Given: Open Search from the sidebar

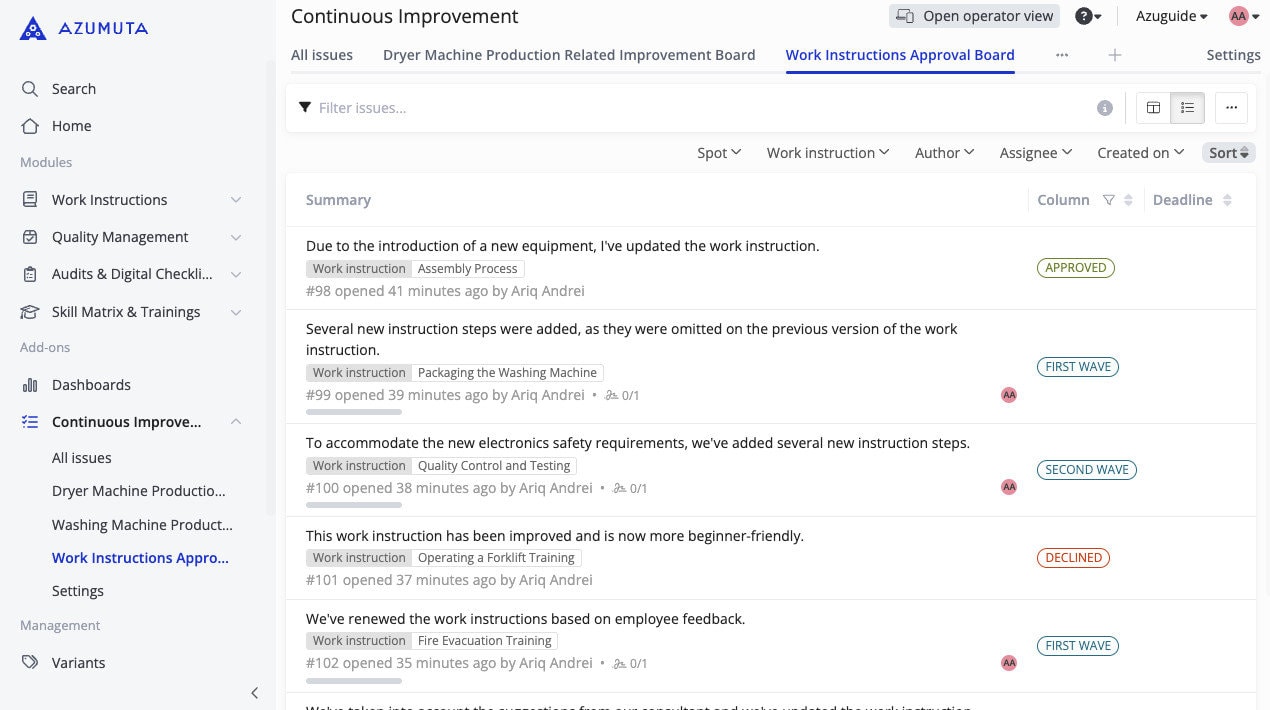Looking at the screenshot, I should pyautogui.click(x=73, y=89).
